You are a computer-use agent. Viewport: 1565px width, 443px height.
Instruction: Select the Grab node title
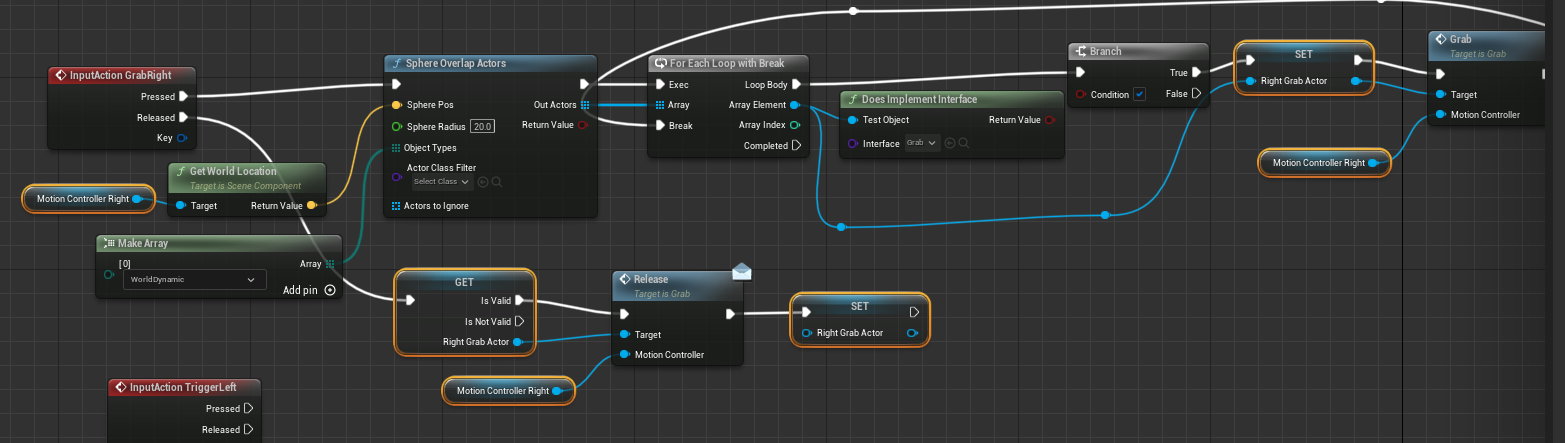pyautogui.click(x=1460, y=40)
